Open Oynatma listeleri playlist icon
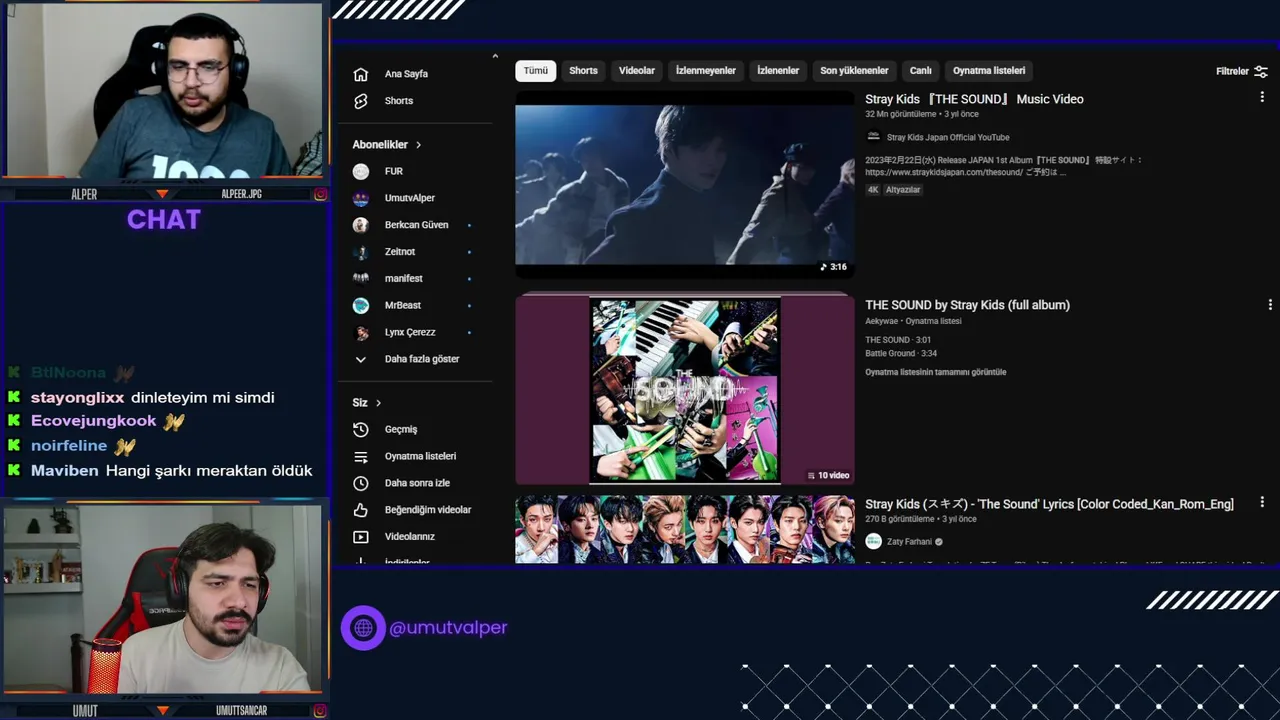This screenshot has width=1280, height=720. pyautogui.click(x=361, y=456)
